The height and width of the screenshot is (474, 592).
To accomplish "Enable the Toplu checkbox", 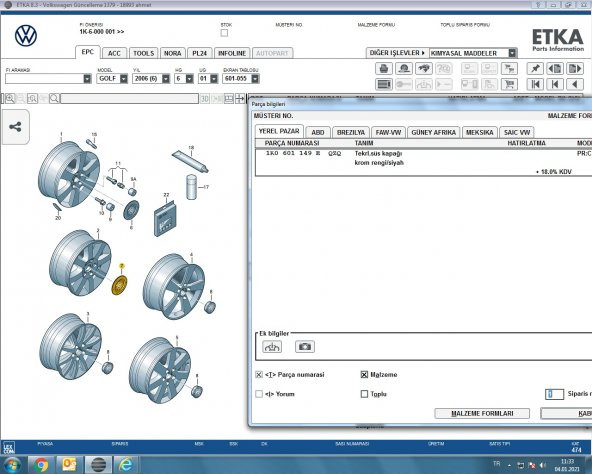I will 364,394.
